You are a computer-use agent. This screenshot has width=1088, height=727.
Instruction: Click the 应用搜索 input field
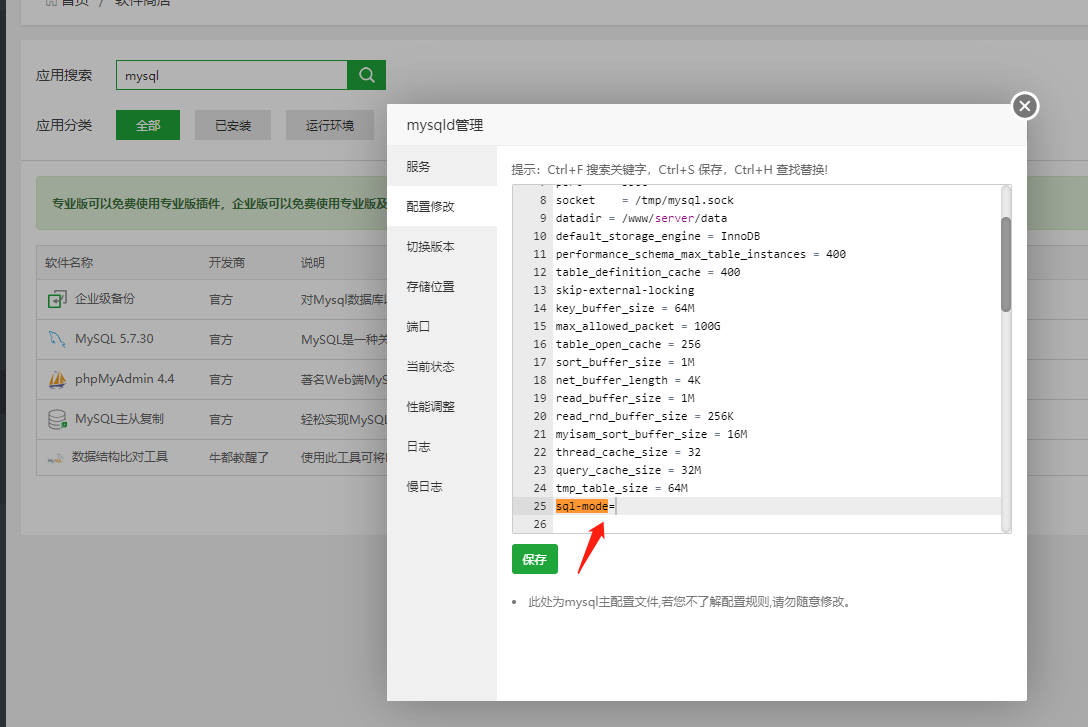pyautogui.click(x=231, y=75)
